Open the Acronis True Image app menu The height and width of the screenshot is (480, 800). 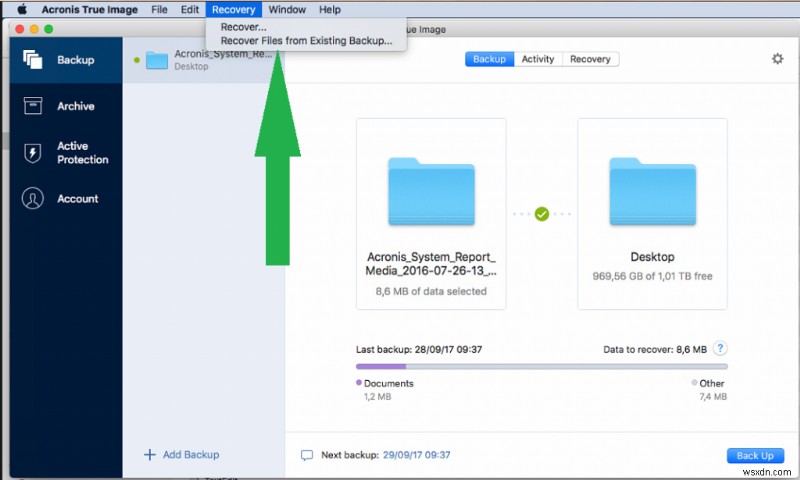point(90,9)
